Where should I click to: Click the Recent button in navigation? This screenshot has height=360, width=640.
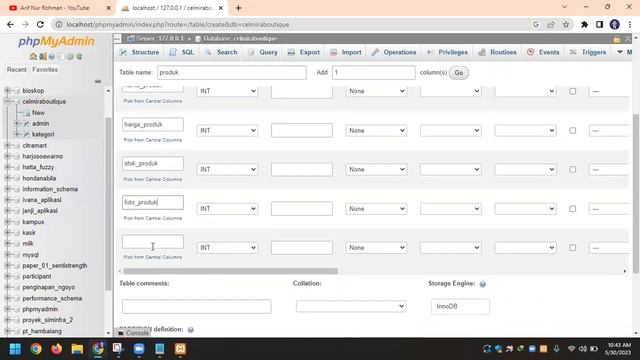click(16, 70)
